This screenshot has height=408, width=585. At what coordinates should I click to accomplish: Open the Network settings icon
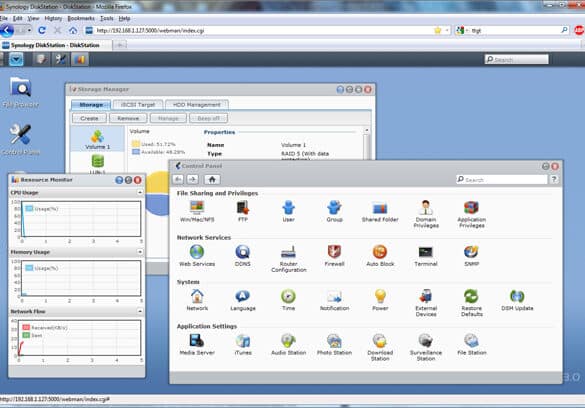coord(197,300)
